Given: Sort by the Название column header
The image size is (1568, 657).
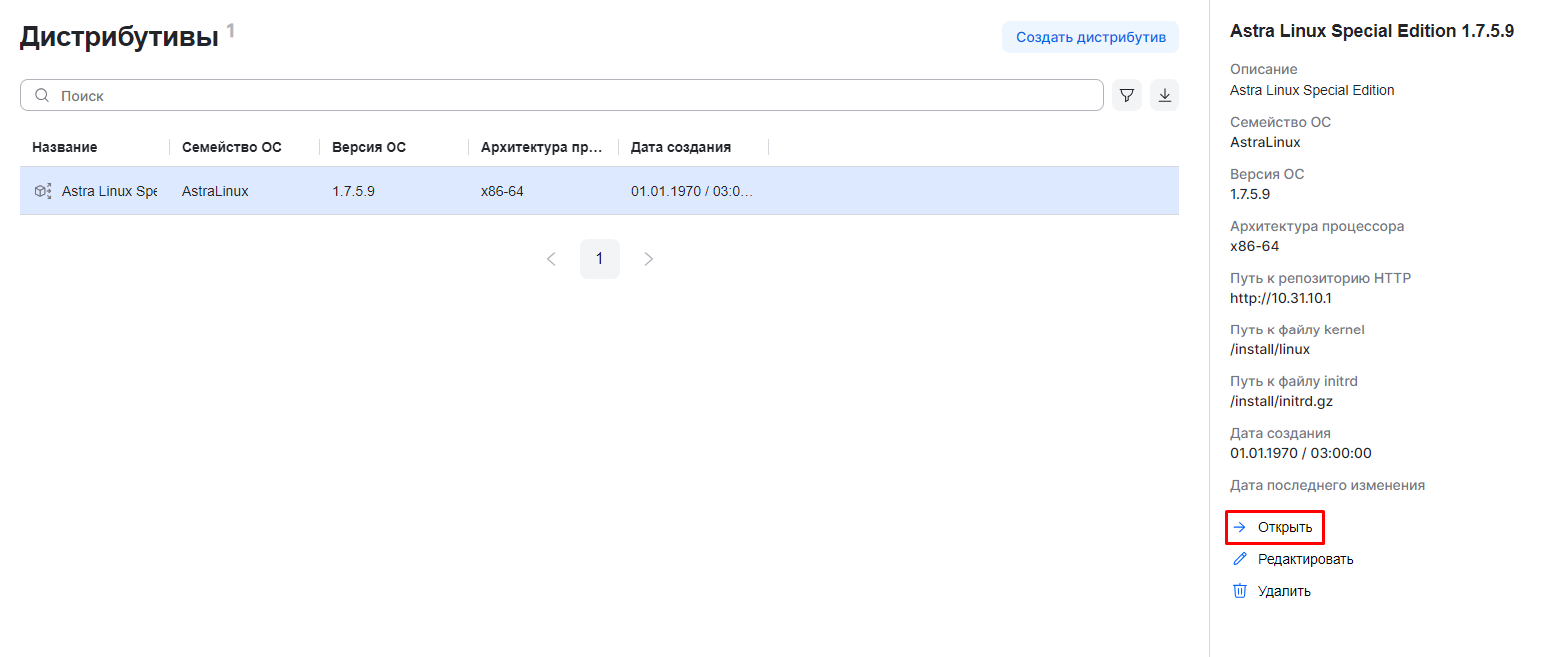Looking at the screenshot, I should point(65,147).
